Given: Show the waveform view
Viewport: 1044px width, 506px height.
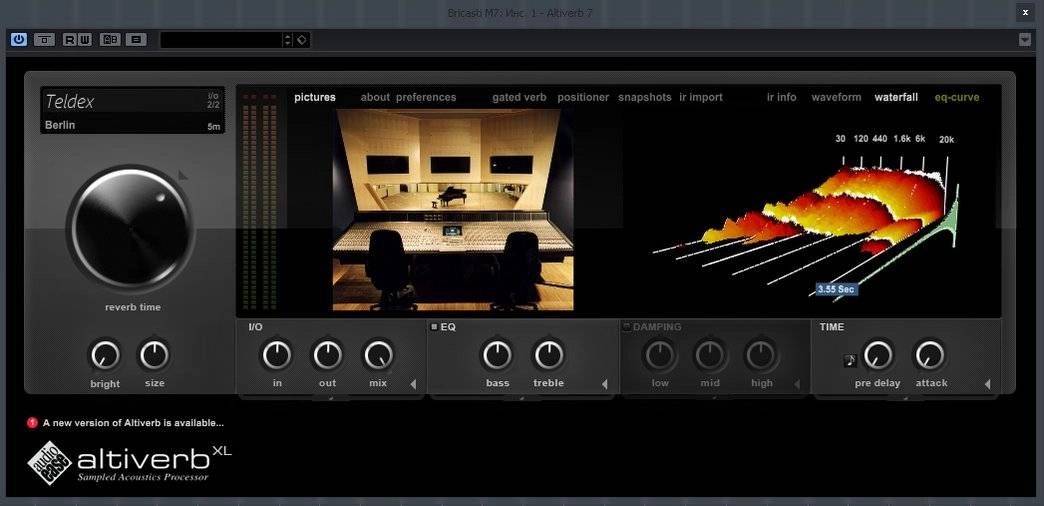Looking at the screenshot, I should point(836,97).
